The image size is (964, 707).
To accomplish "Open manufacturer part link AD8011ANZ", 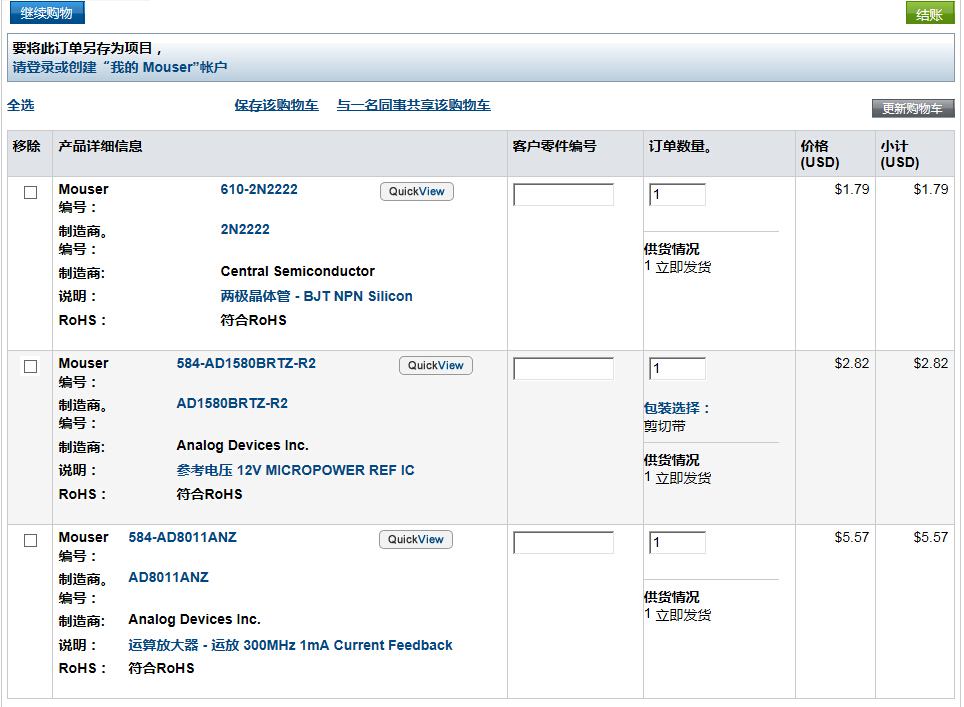I will click(x=168, y=577).
